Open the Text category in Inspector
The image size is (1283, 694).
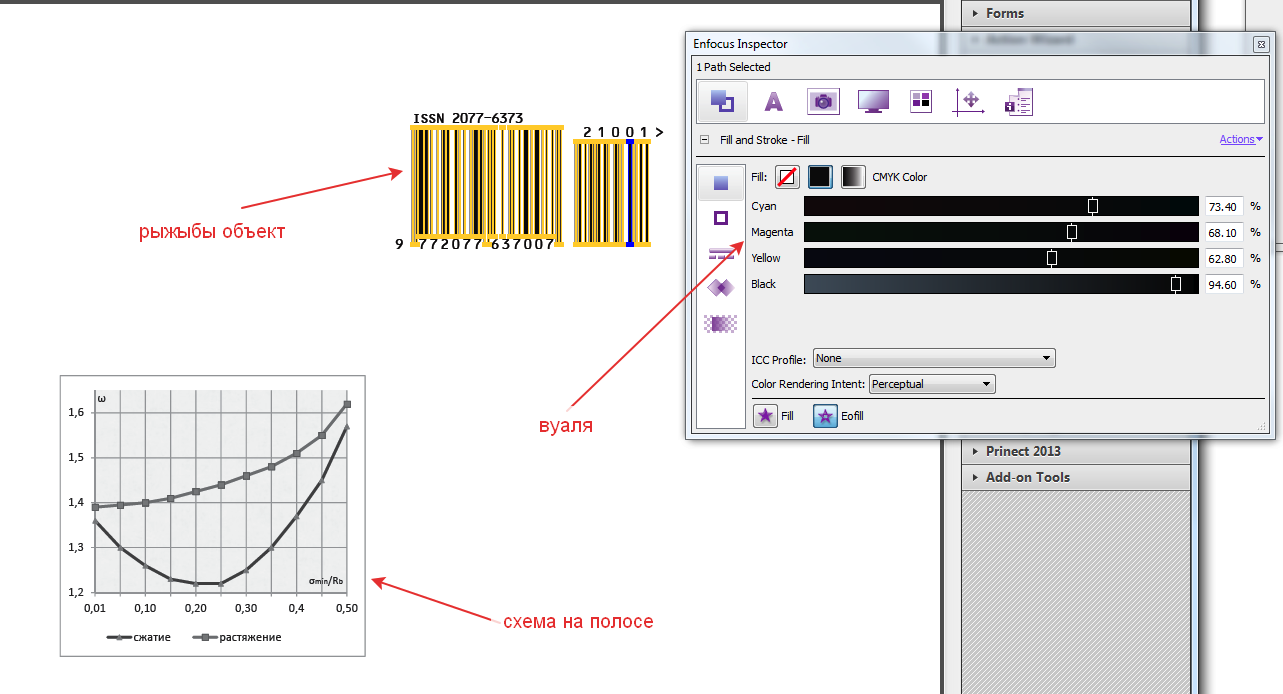pos(773,101)
